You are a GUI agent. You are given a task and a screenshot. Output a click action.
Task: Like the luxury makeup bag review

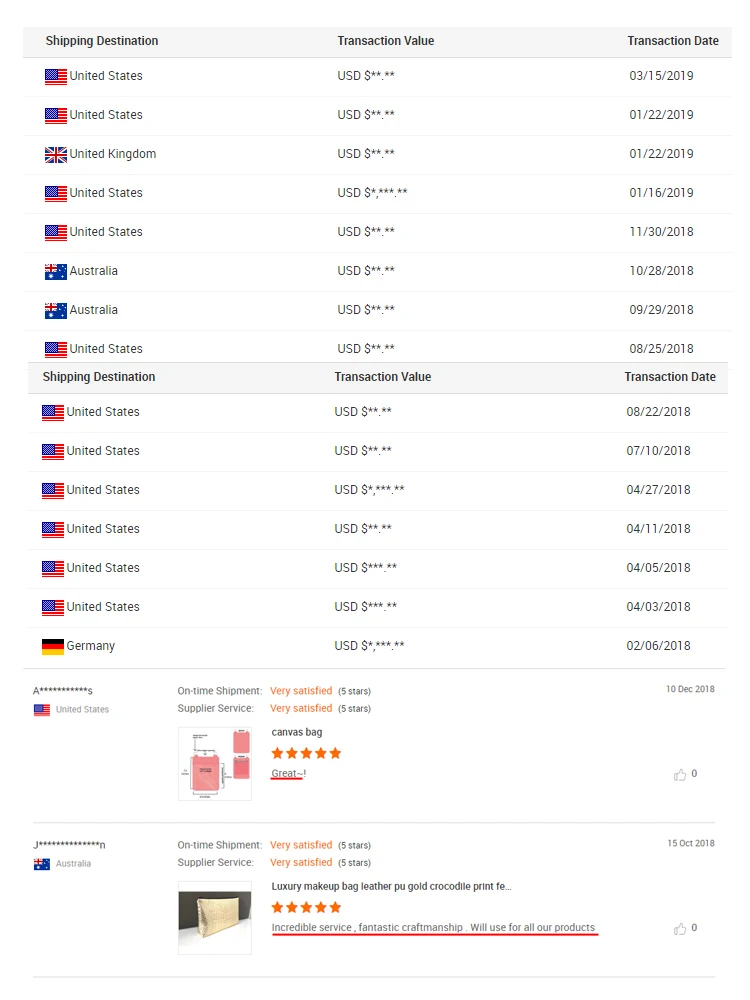click(x=680, y=929)
